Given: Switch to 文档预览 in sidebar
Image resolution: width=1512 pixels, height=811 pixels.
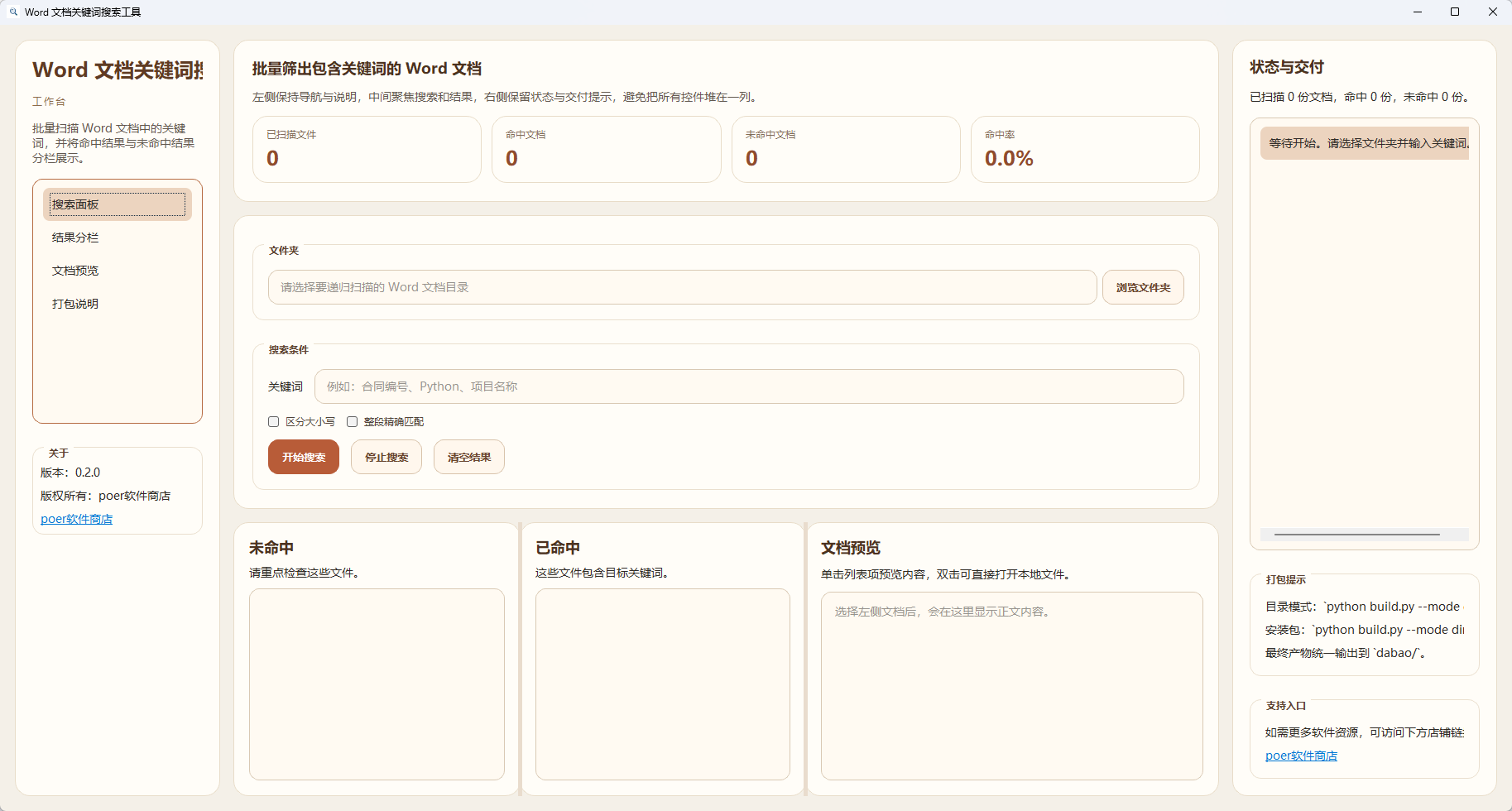Looking at the screenshot, I should [118, 271].
